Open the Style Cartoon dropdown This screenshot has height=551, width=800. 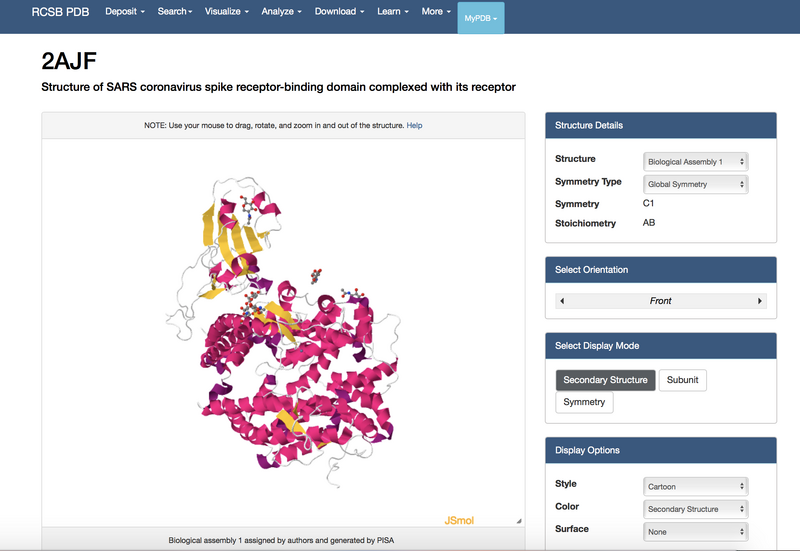[695, 487]
